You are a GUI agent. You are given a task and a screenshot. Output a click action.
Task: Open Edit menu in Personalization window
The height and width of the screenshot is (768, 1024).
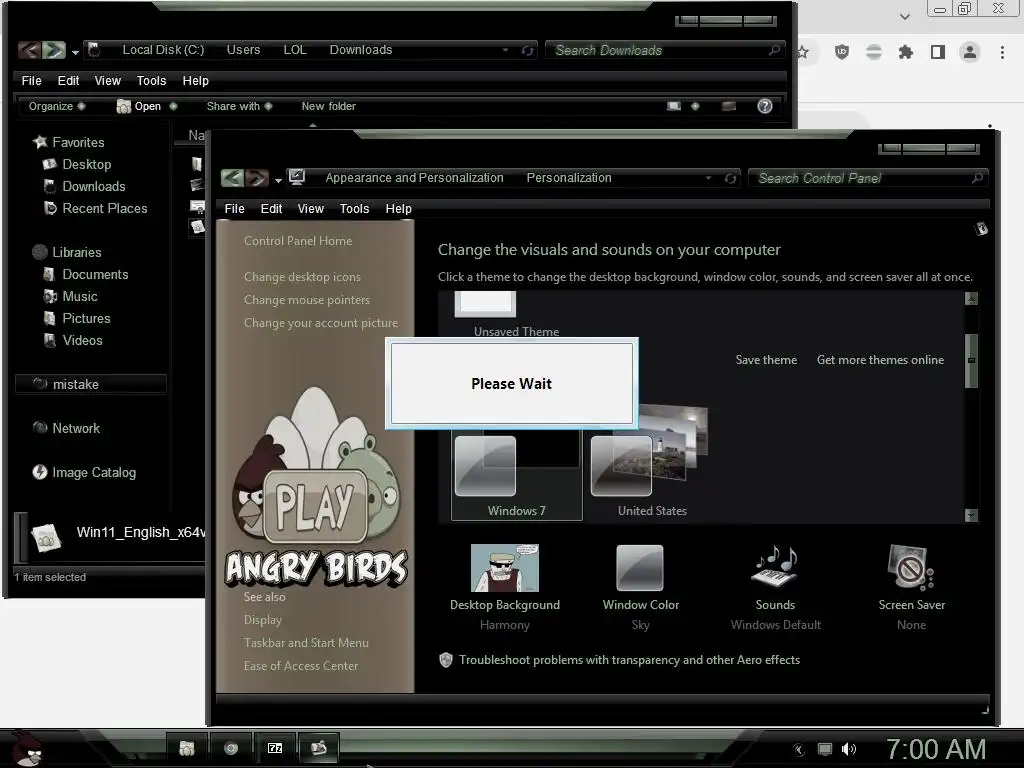point(271,208)
